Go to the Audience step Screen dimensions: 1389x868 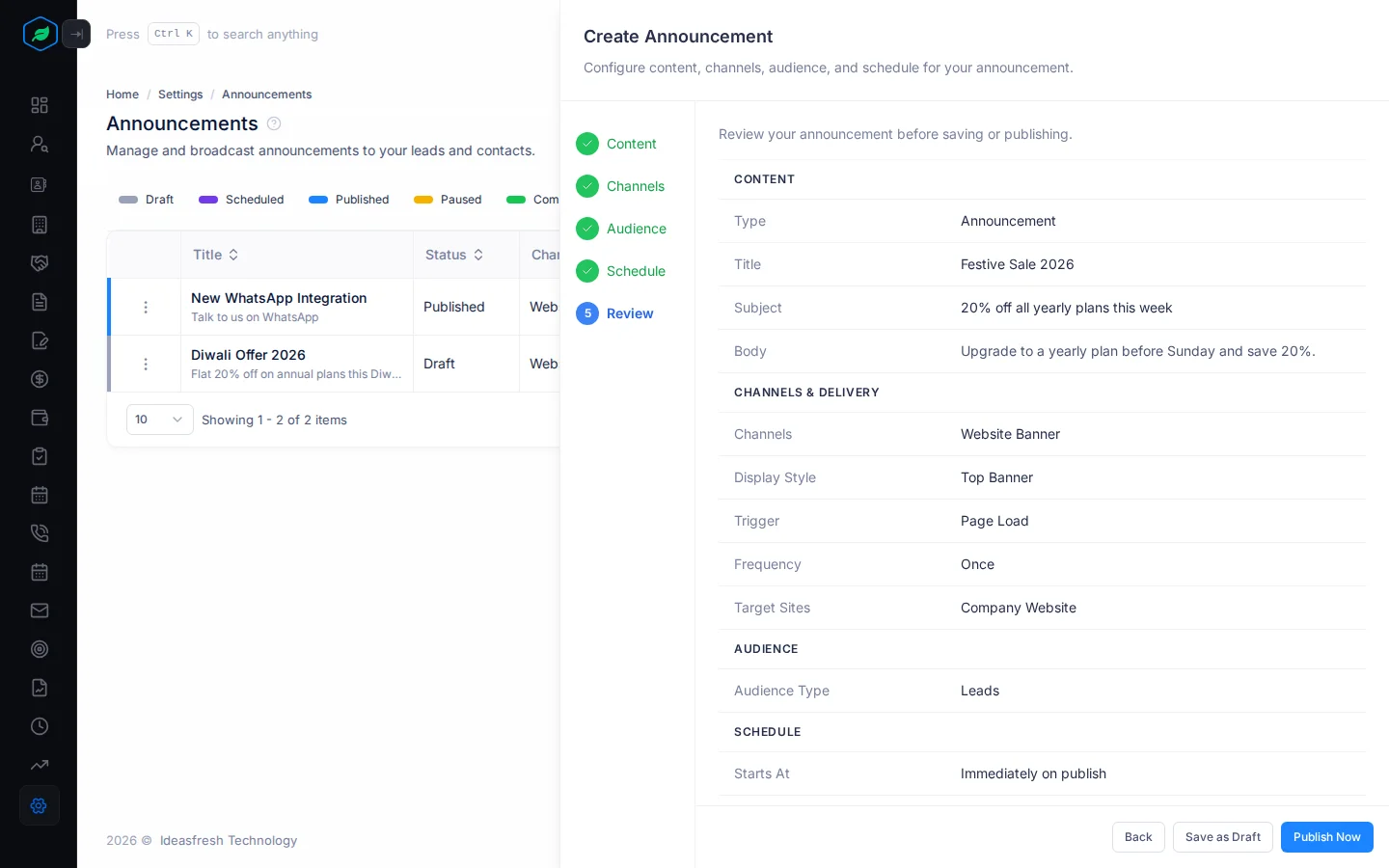[621, 229]
